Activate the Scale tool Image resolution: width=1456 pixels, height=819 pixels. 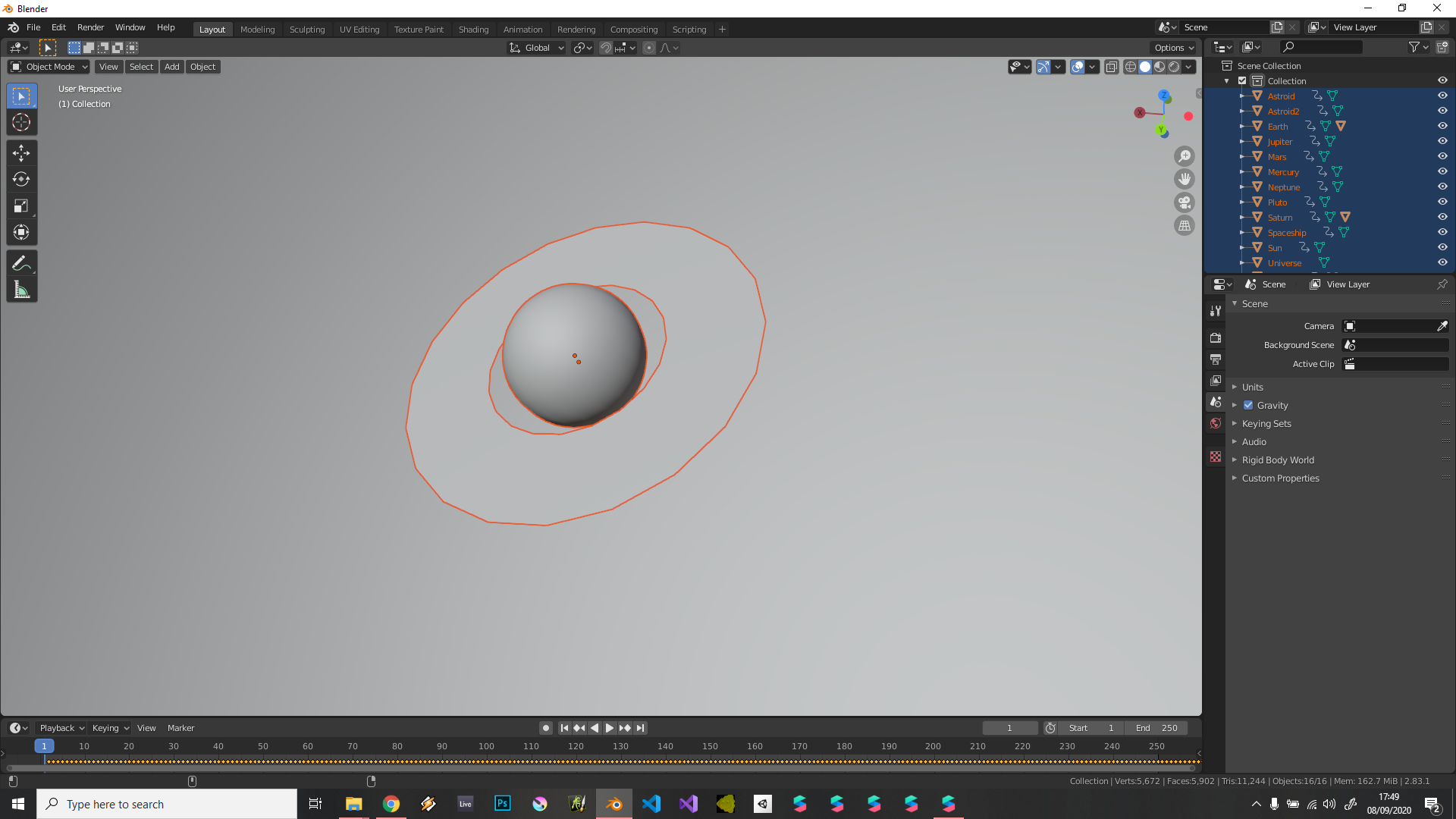click(x=21, y=206)
